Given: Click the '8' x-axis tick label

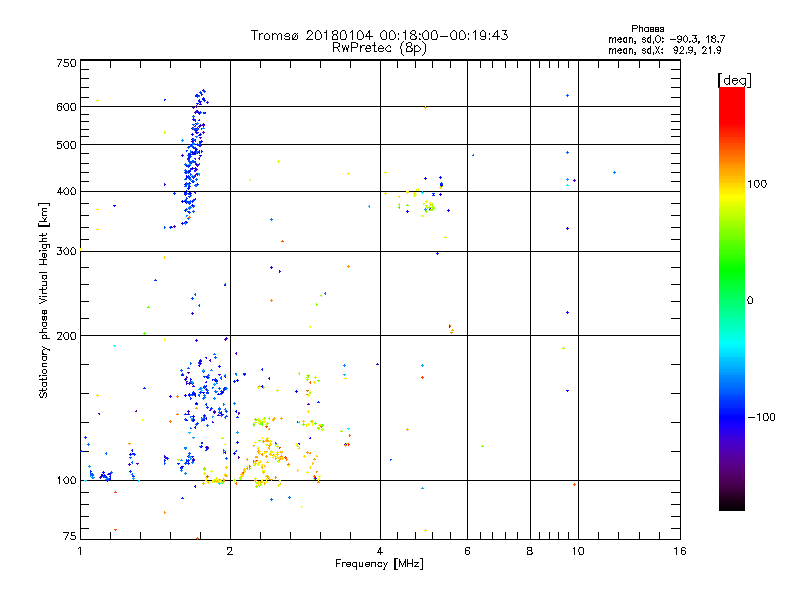Looking at the screenshot, I should point(530,551).
